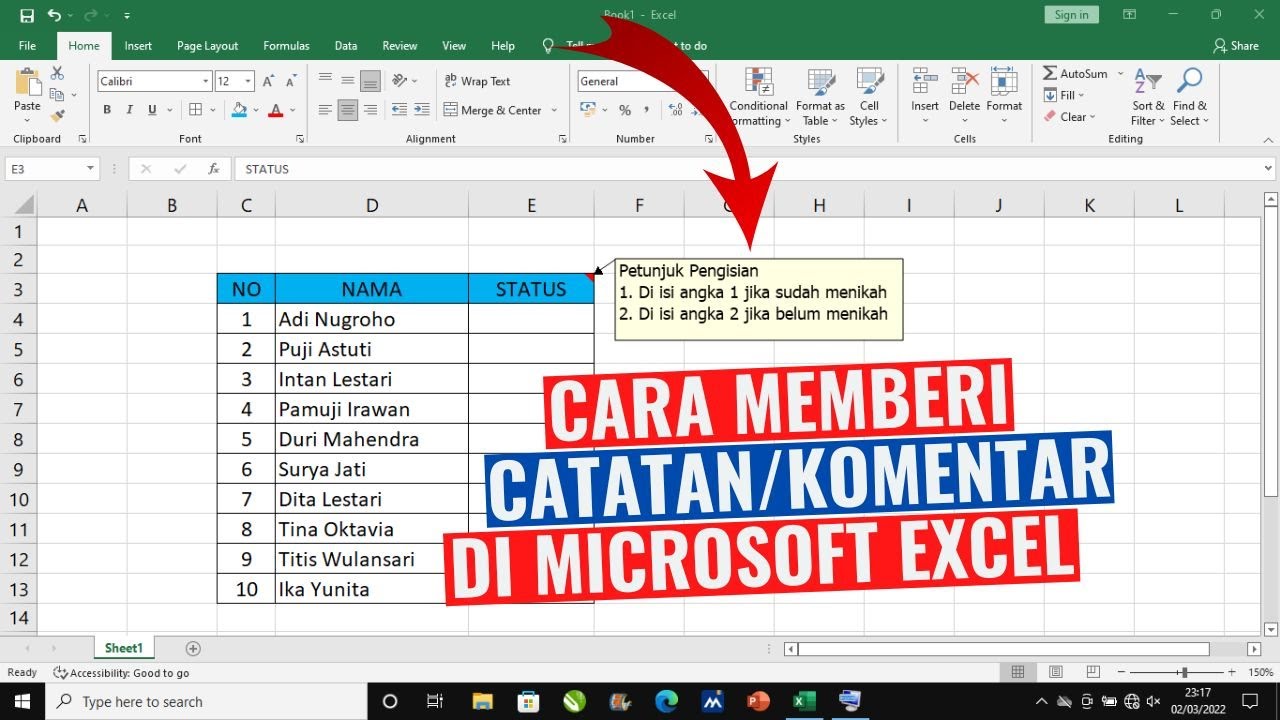
Task: Click the Paste clipboard icon
Action: click(x=27, y=83)
